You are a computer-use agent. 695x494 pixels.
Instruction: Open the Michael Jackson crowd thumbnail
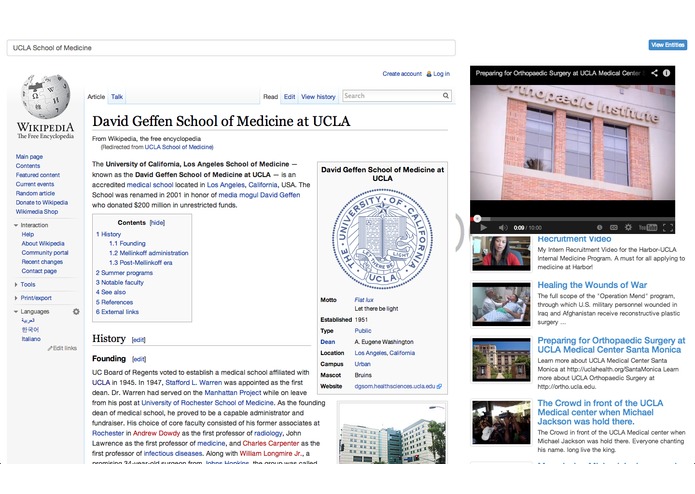501,422
